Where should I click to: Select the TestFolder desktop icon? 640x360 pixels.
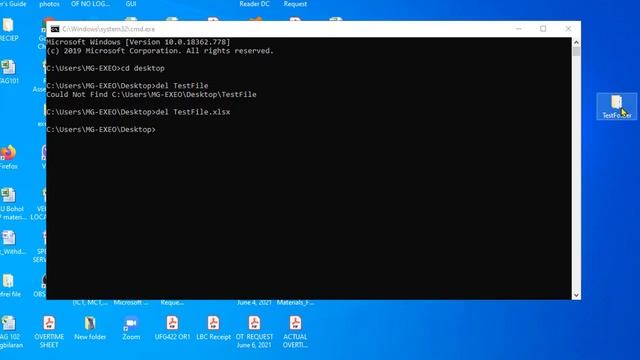(x=616, y=107)
